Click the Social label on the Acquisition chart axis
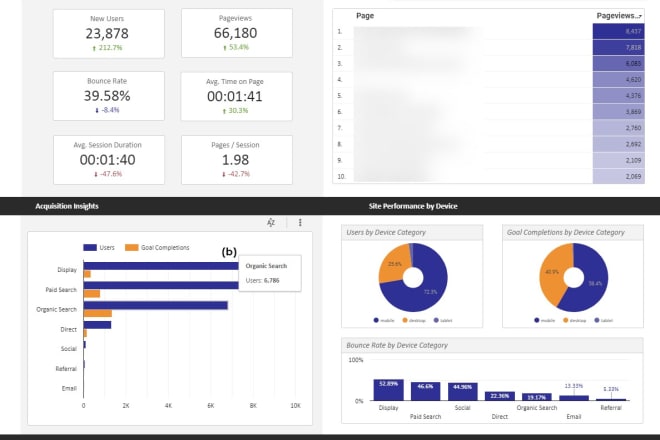 coord(69,349)
